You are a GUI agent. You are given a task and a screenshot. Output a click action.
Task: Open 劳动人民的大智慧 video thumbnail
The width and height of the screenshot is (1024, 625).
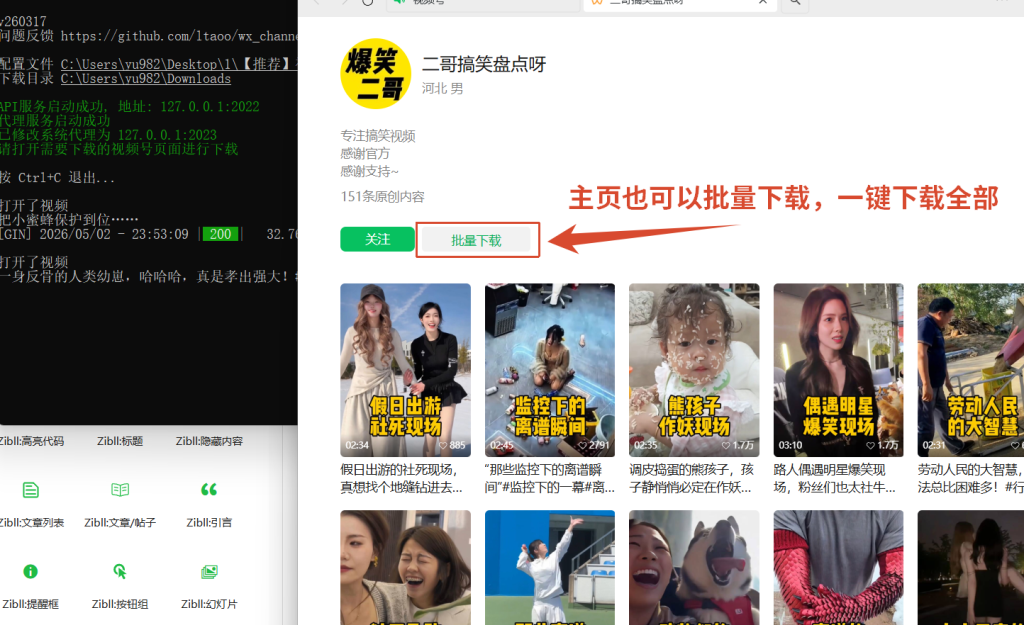click(970, 370)
